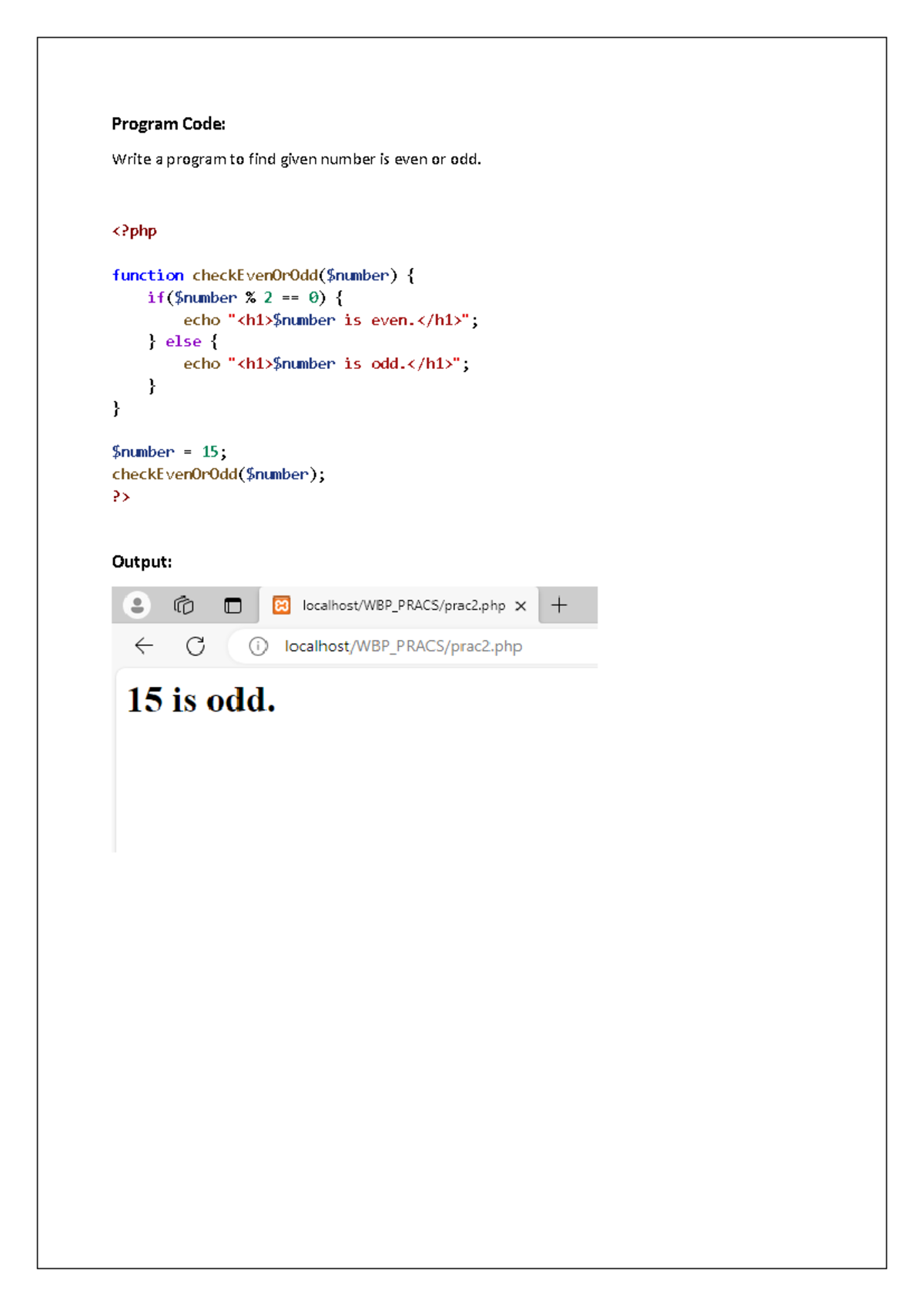Click the 'function' keyword in the code
Image resolution: width=924 pixels, height=1306 pixels.
click(x=148, y=276)
